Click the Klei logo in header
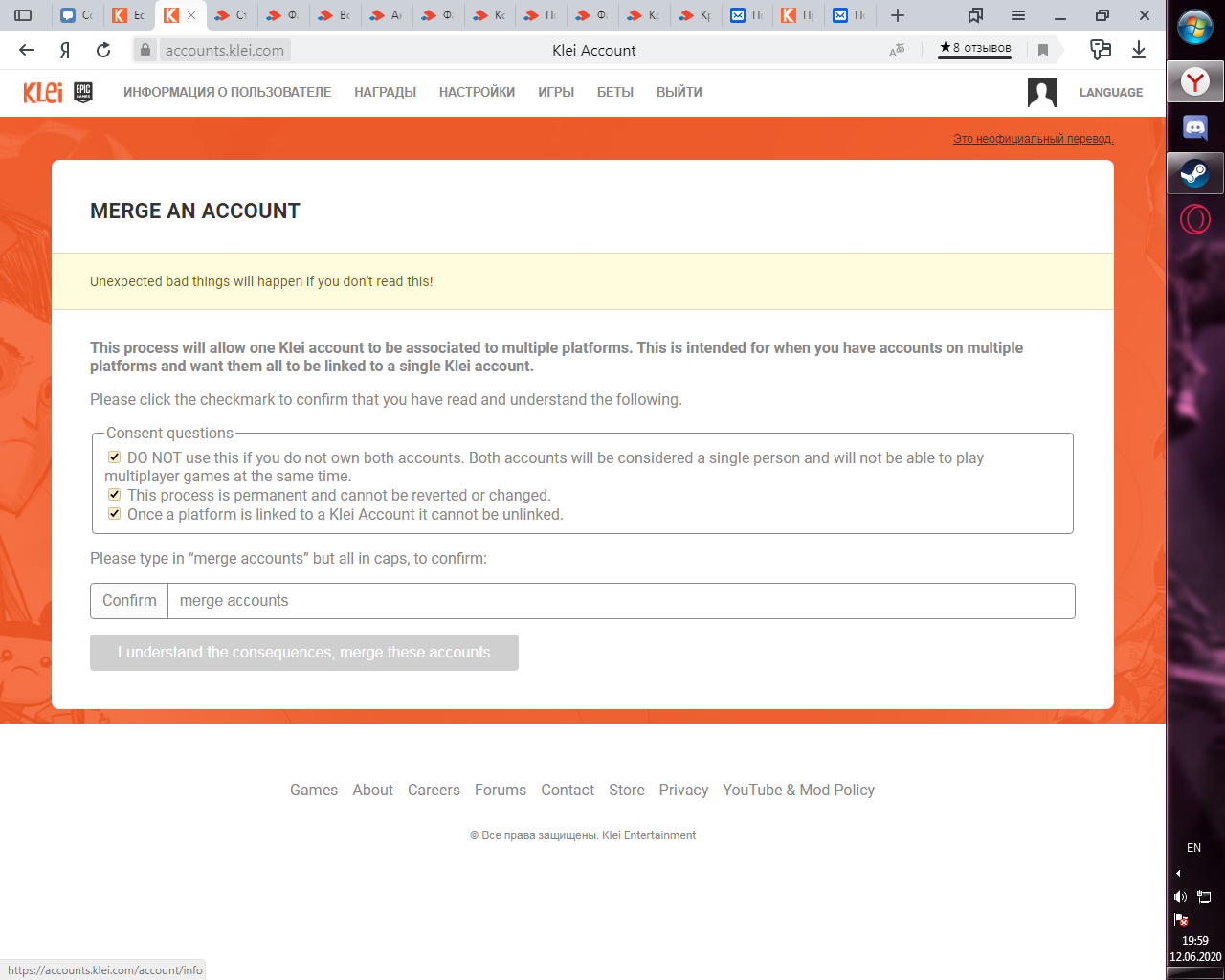Screen dimensions: 1225x980 [43, 92]
